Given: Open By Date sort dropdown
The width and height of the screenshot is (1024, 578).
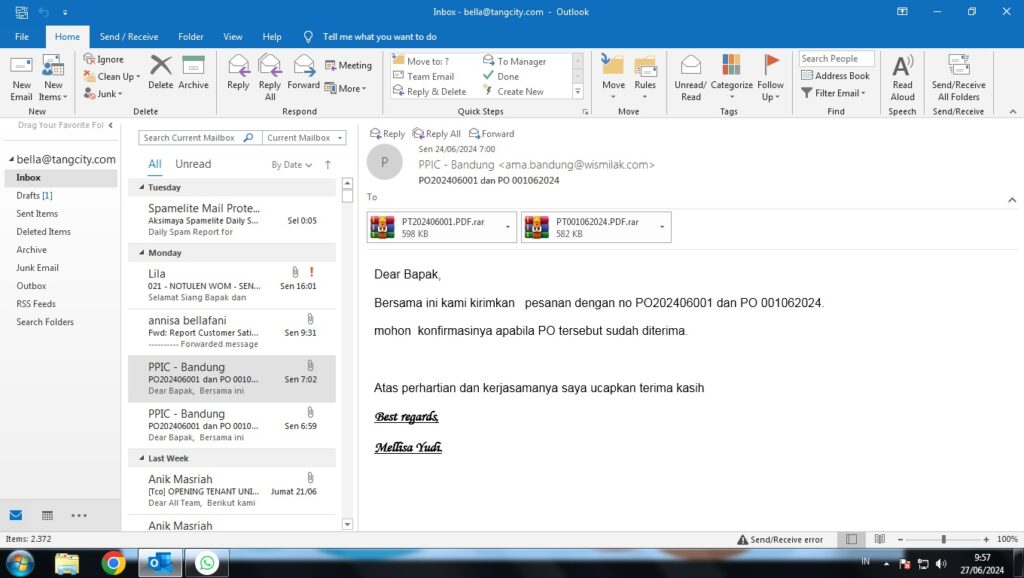Looking at the screenshot, I should point(291,165).
